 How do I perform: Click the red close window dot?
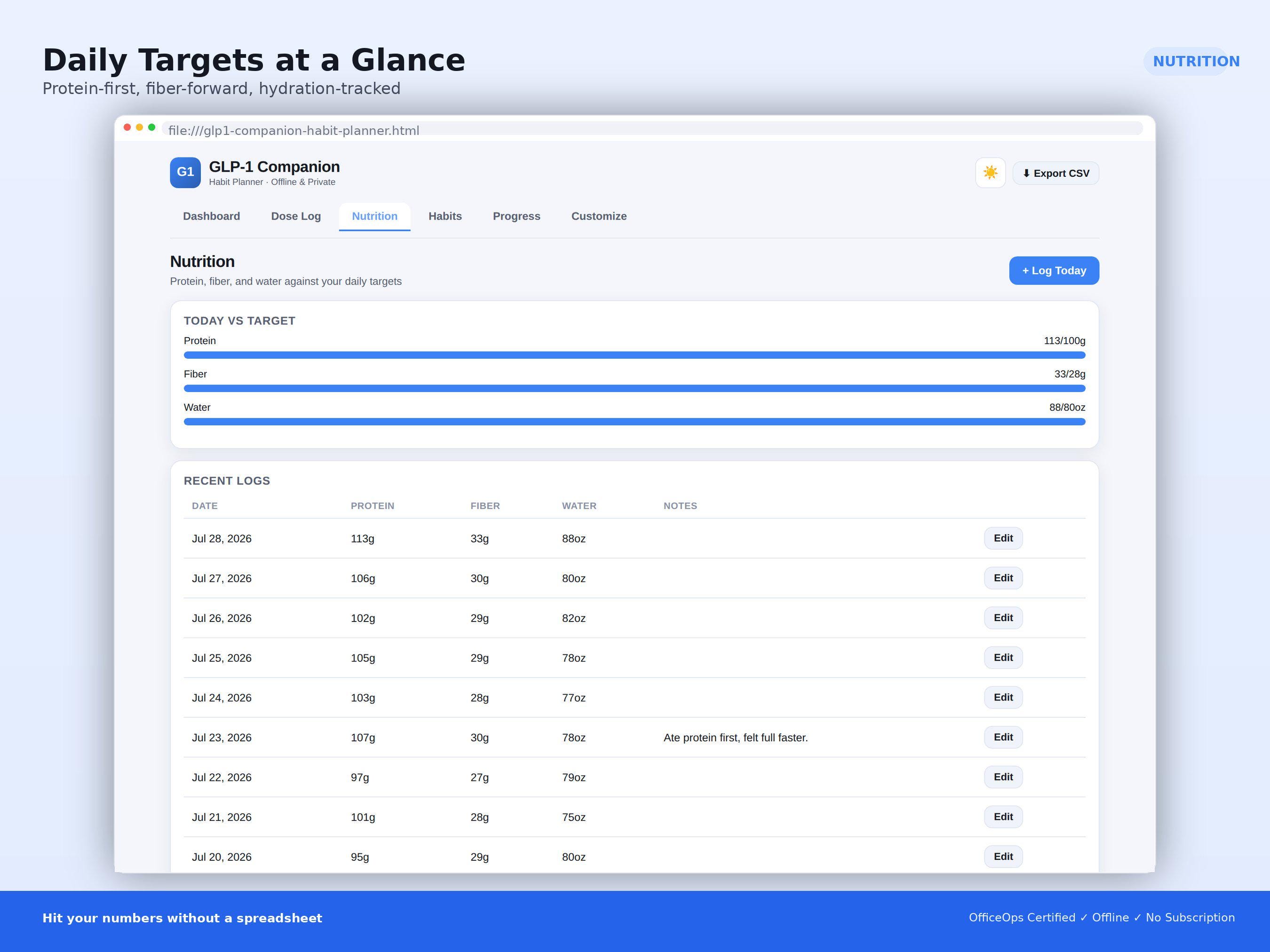(127, 127)
